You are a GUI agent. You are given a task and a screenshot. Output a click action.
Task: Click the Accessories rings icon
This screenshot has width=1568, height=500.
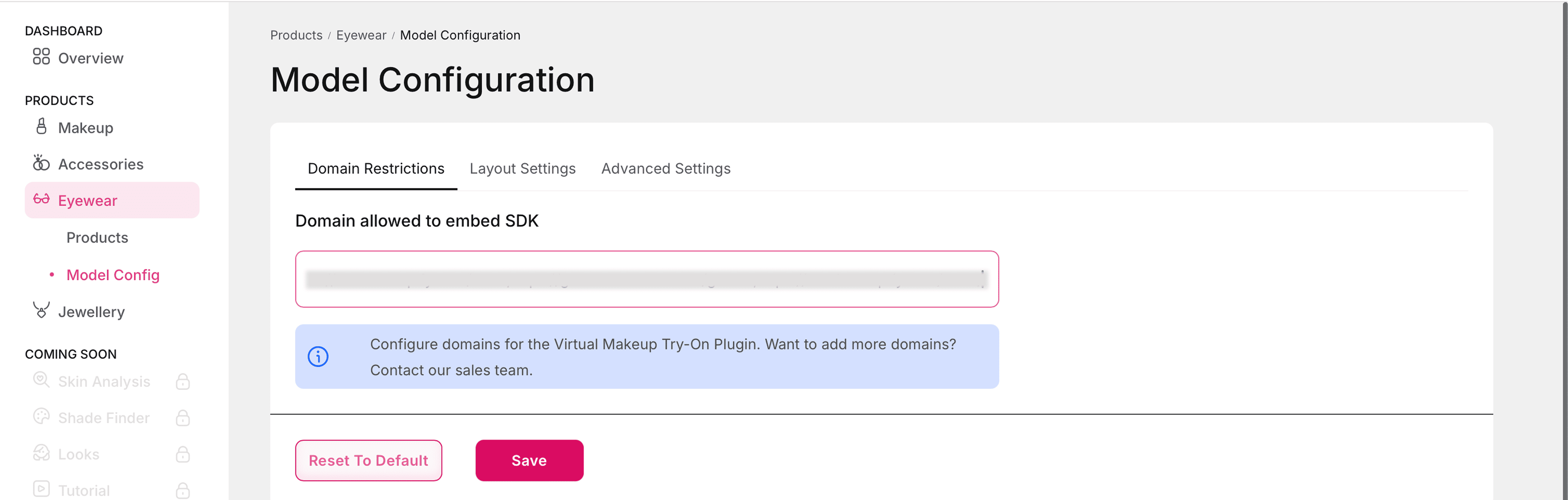click(x=41, y=163)
